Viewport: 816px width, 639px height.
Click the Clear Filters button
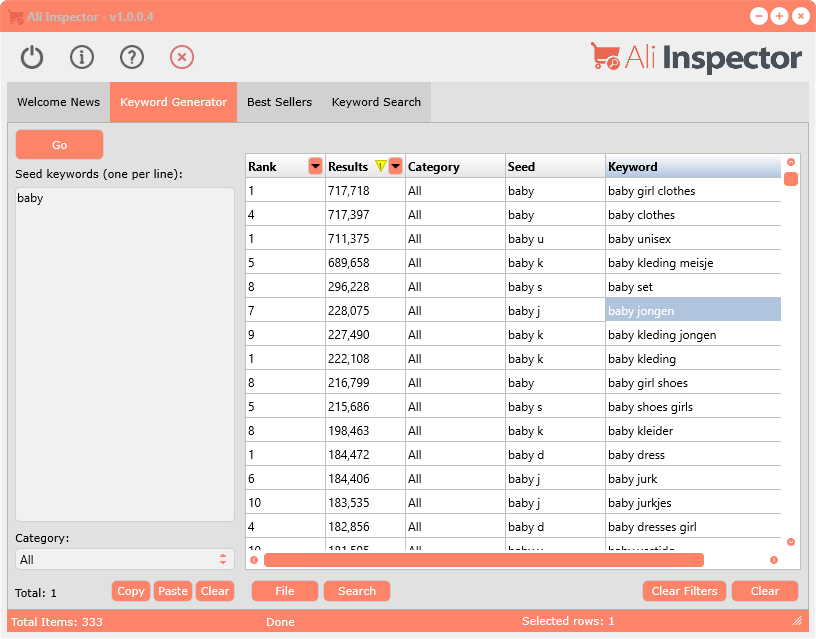[x=684, y=591]
